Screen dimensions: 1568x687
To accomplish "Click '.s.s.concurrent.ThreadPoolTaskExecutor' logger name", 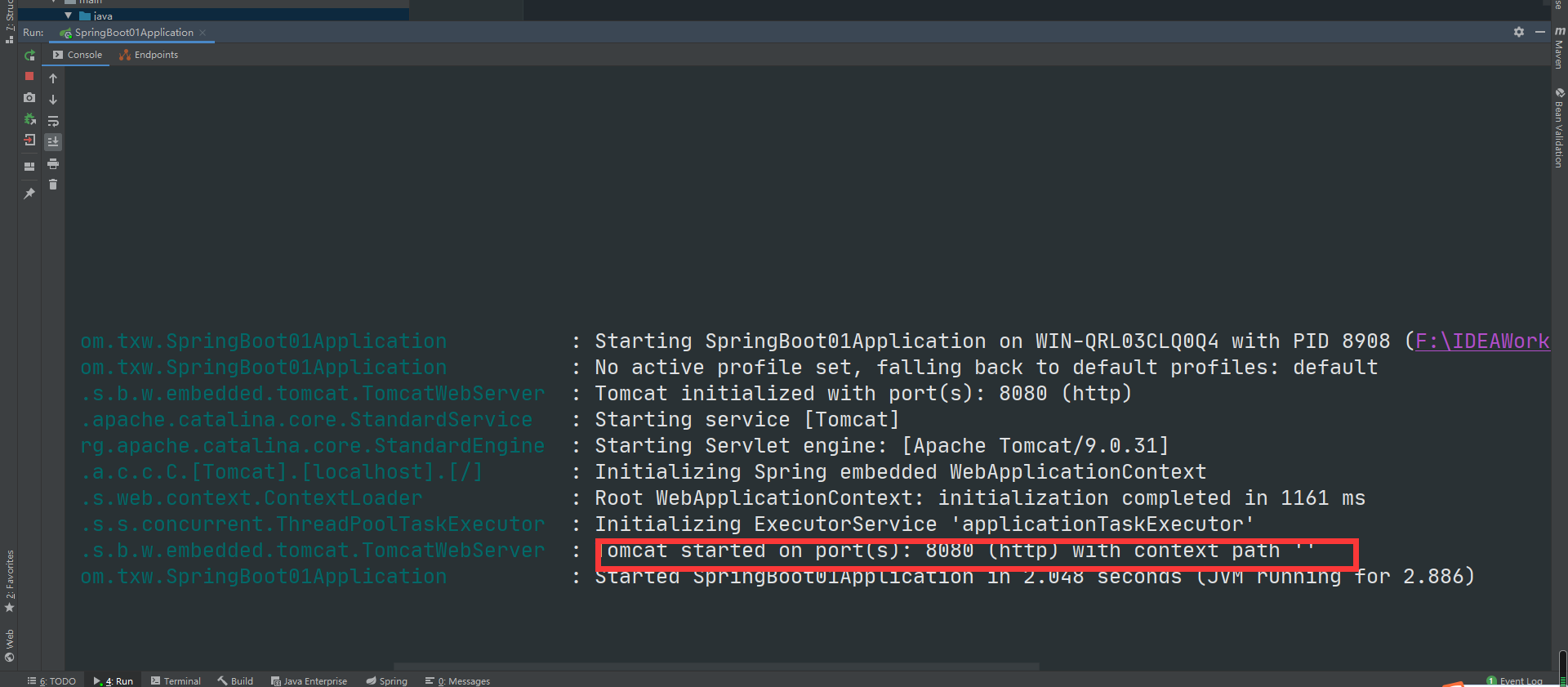I will tap(313, 524).
